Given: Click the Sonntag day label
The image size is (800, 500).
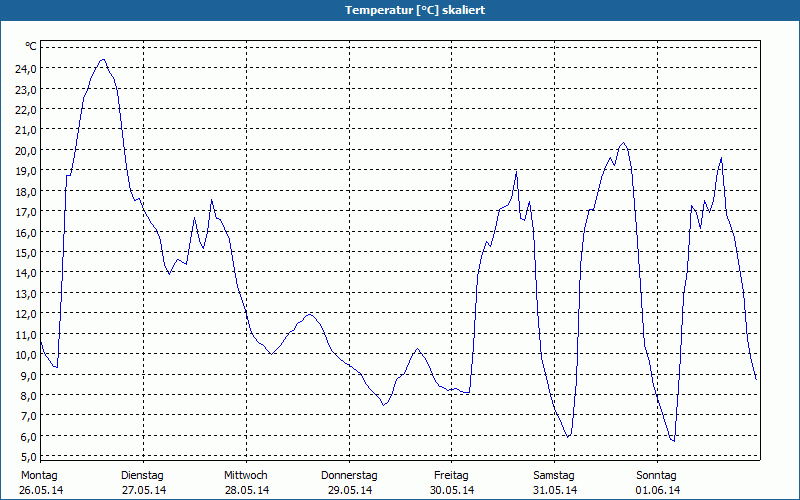Looking at the screenshot, I should click(x=657, y=476).
